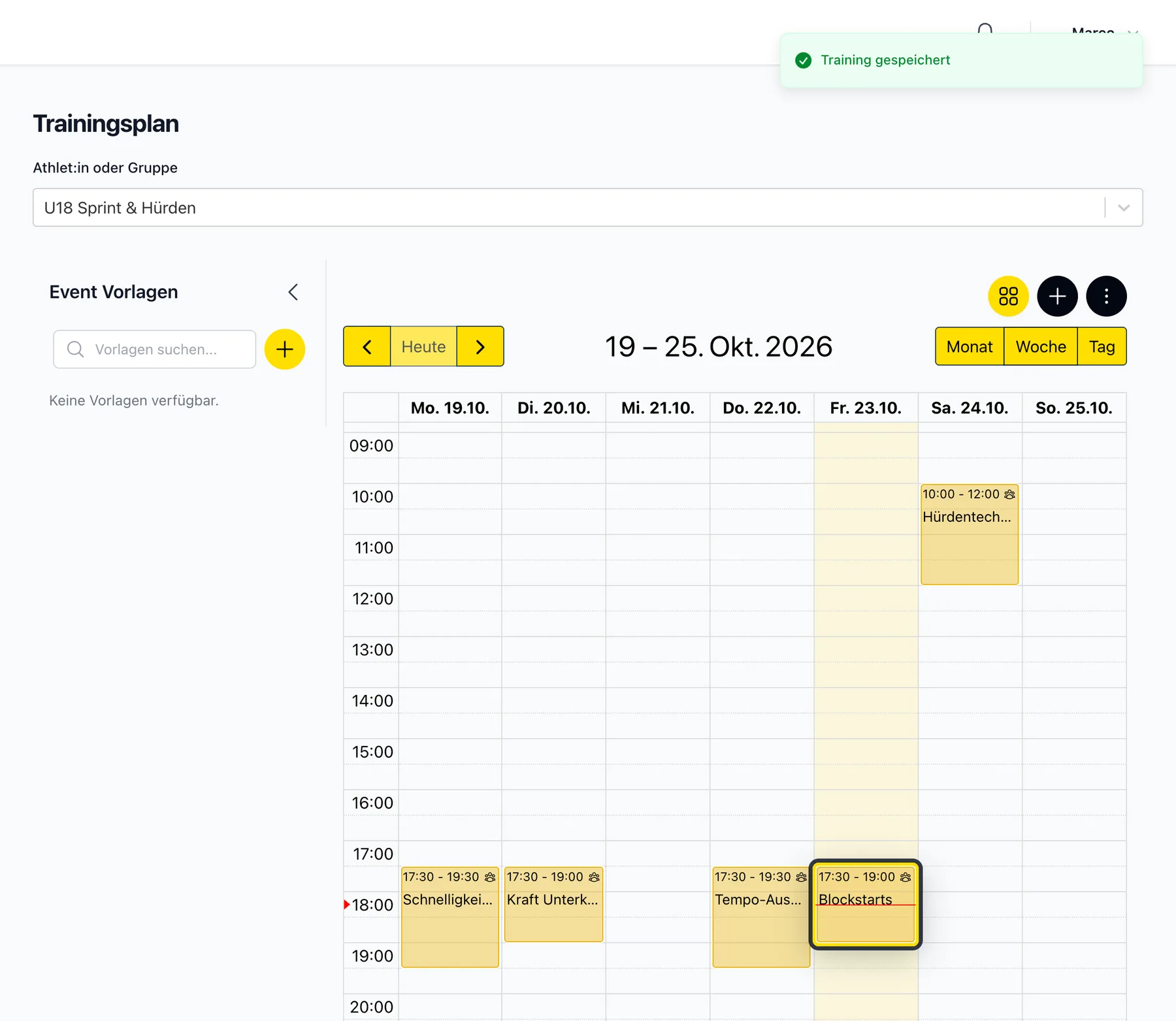Click the 19 – 25. Okt. 2026 date title

[x=719, y=347]
